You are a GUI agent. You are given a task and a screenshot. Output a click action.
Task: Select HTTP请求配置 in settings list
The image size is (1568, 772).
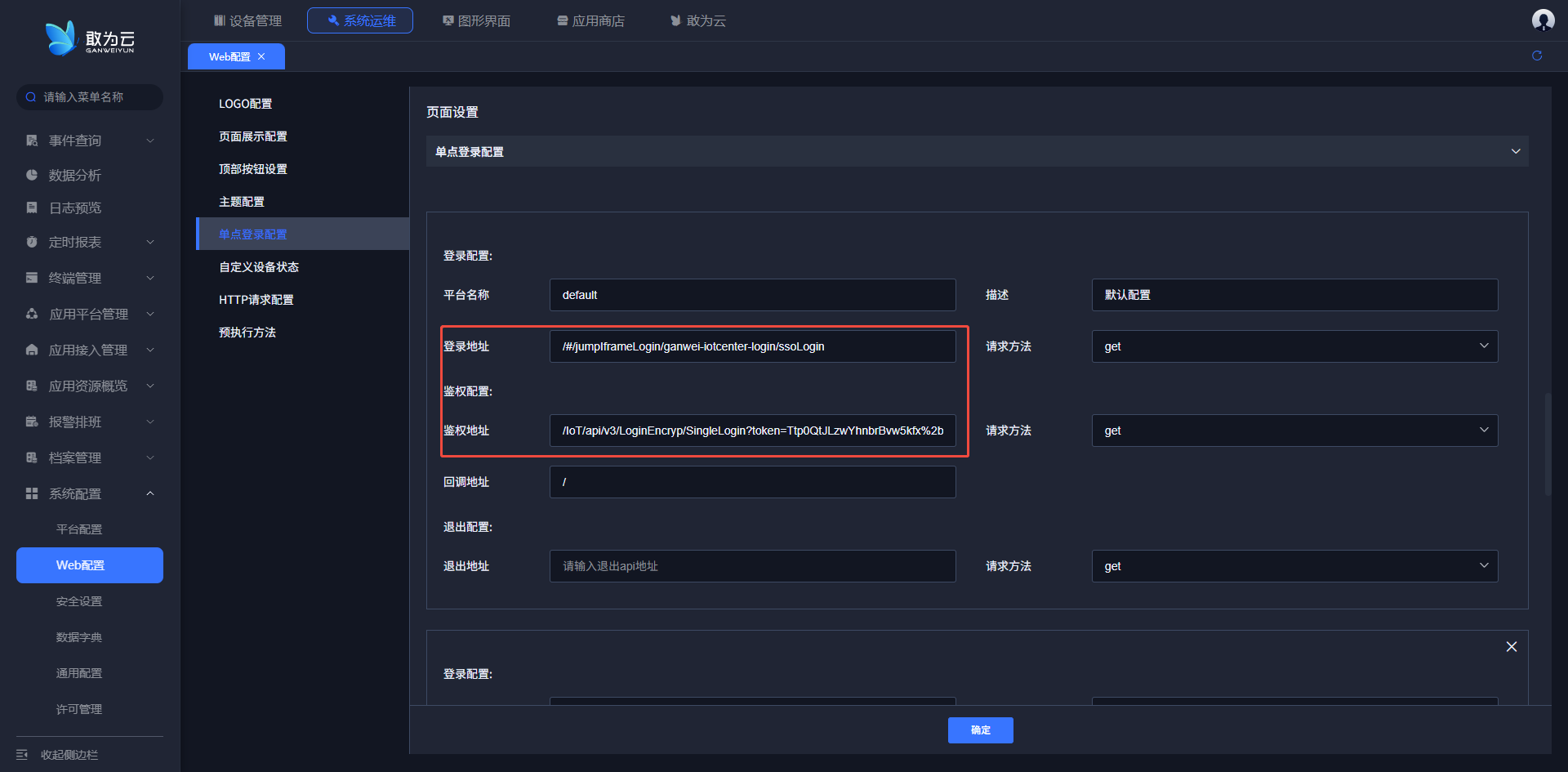256,300
